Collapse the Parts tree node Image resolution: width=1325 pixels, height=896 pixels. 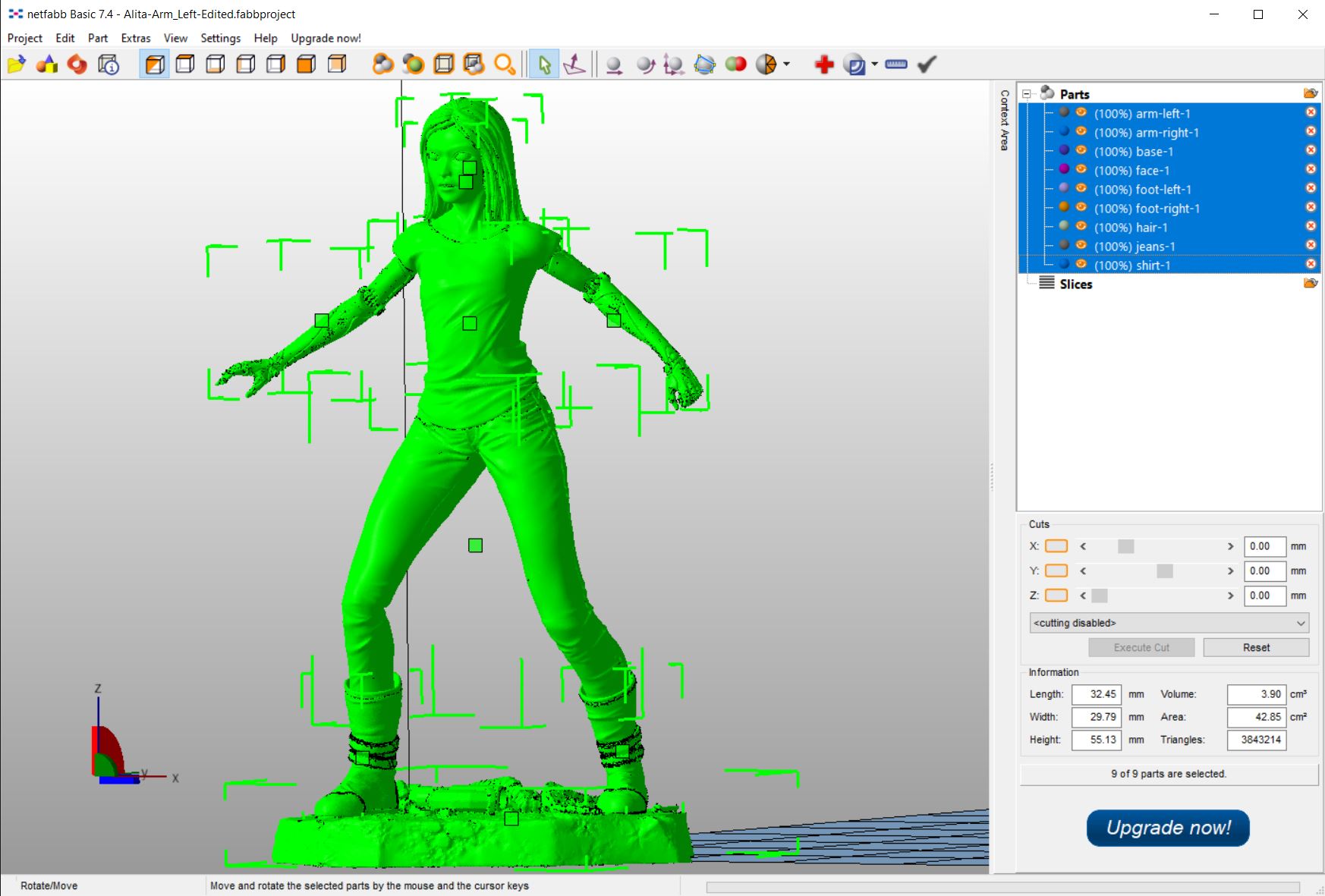1027,94
